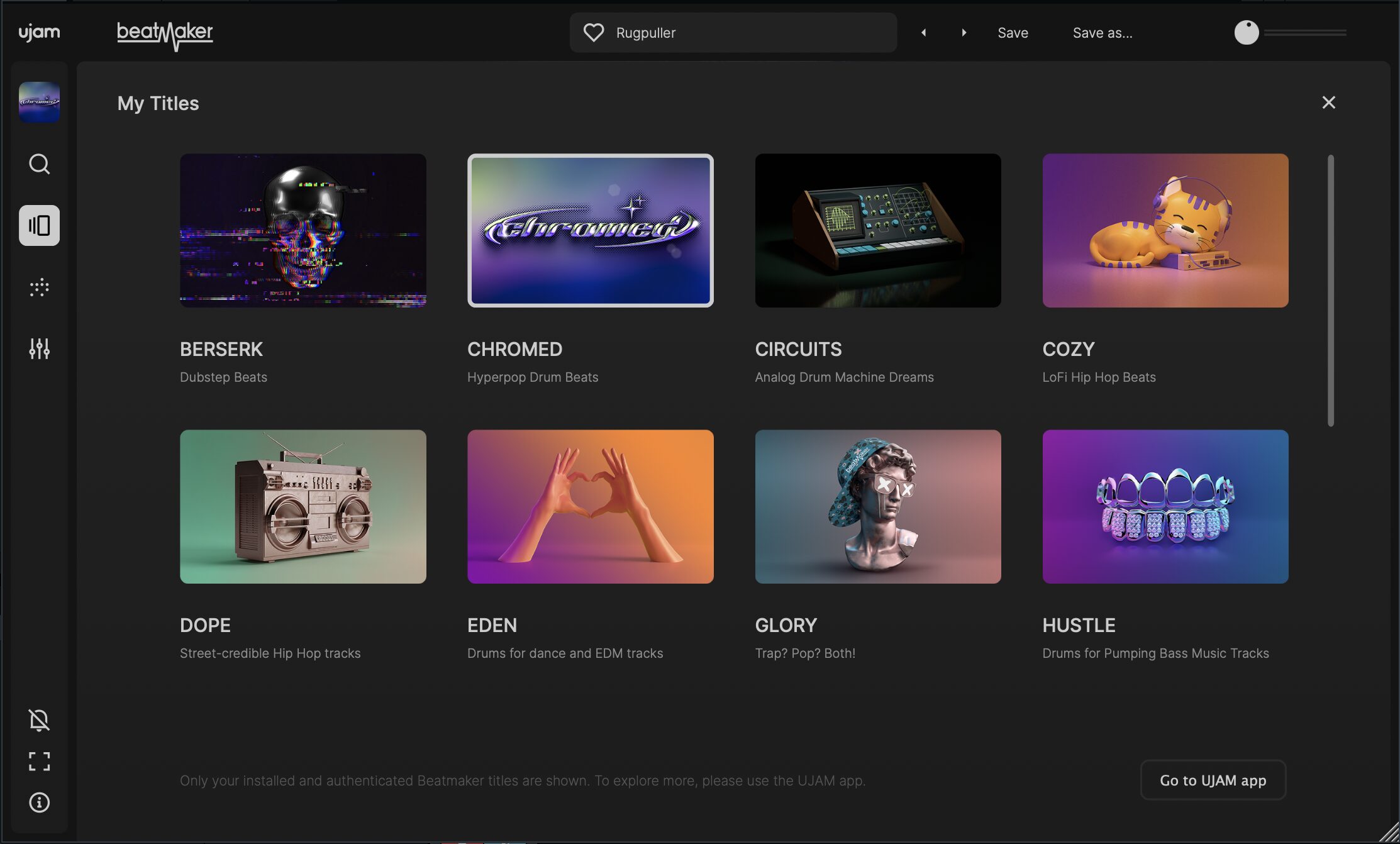
Task: Select the CHROMED title thumbnail
Action: coord(590,230)
